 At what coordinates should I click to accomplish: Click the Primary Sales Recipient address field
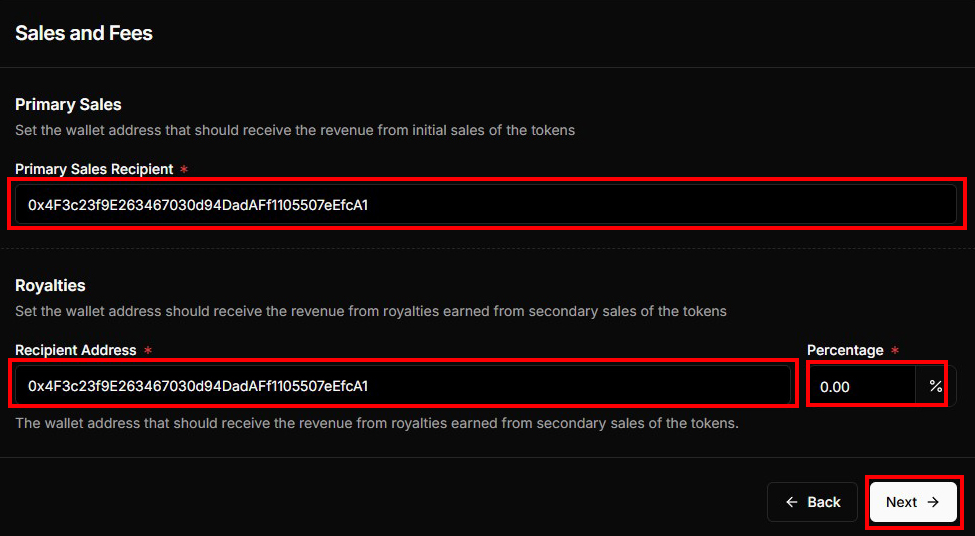tap(486, 205)
